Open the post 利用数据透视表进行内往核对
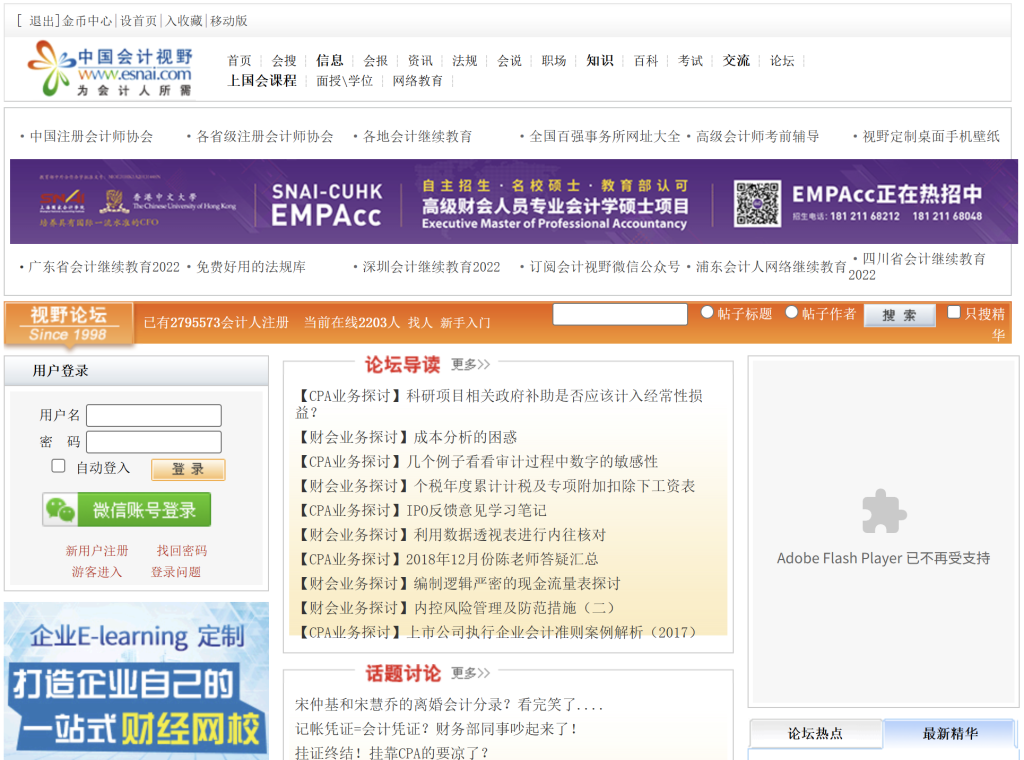Viewport: 1024px width, 760px height. tap(509, 535)
